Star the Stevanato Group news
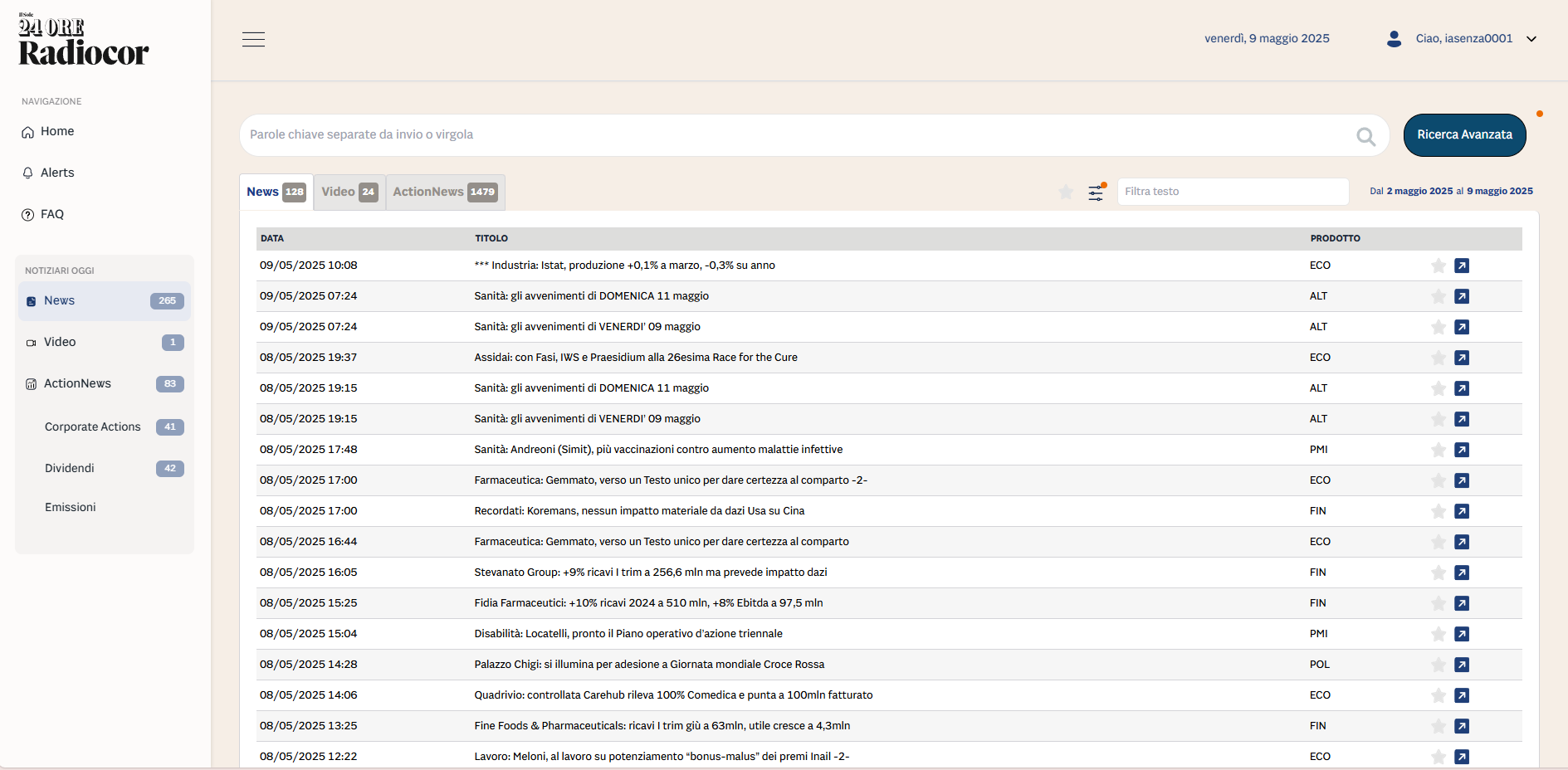 click(x=1439, y=573)
